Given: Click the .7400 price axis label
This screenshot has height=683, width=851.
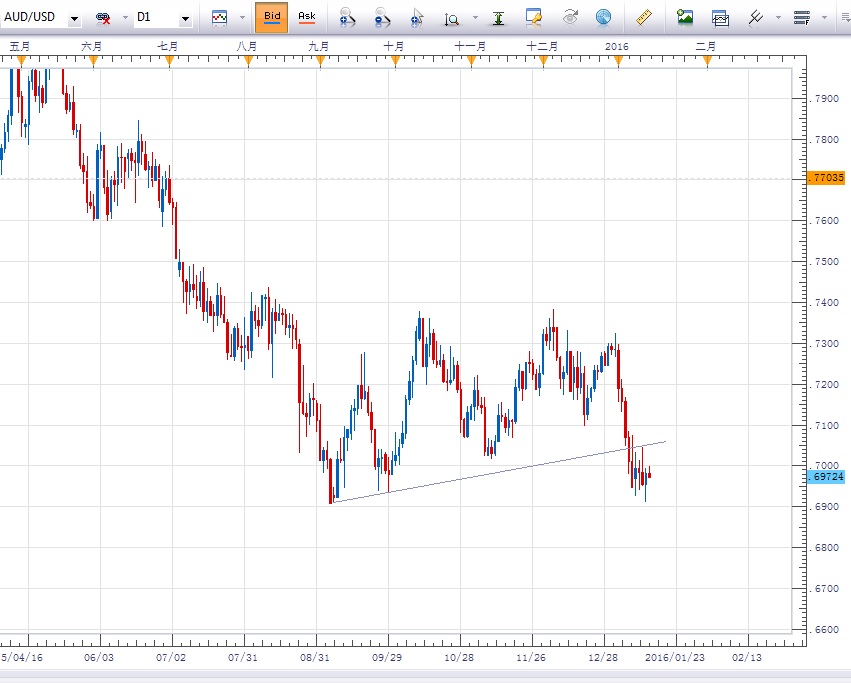Looking at the screenshot, I should pos(824,302).
